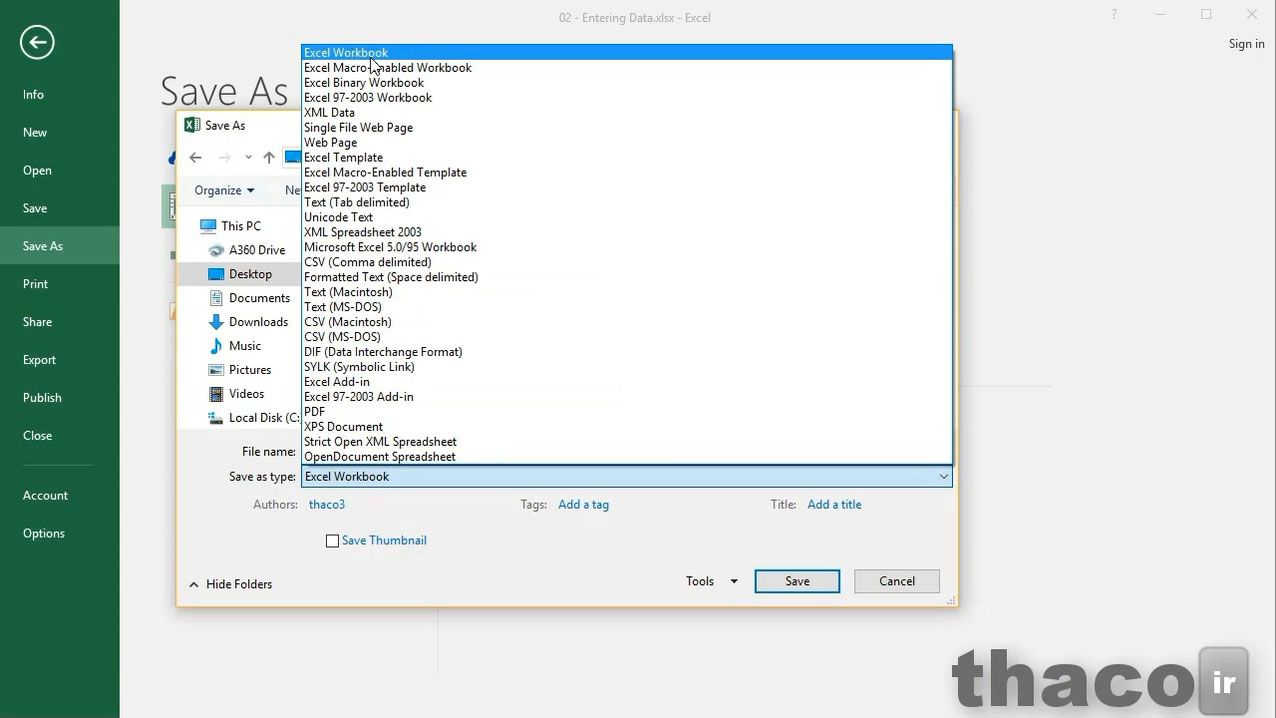1276x718 pixels.
Task: Select Videos folder in tree
Action: click(246, 394)
